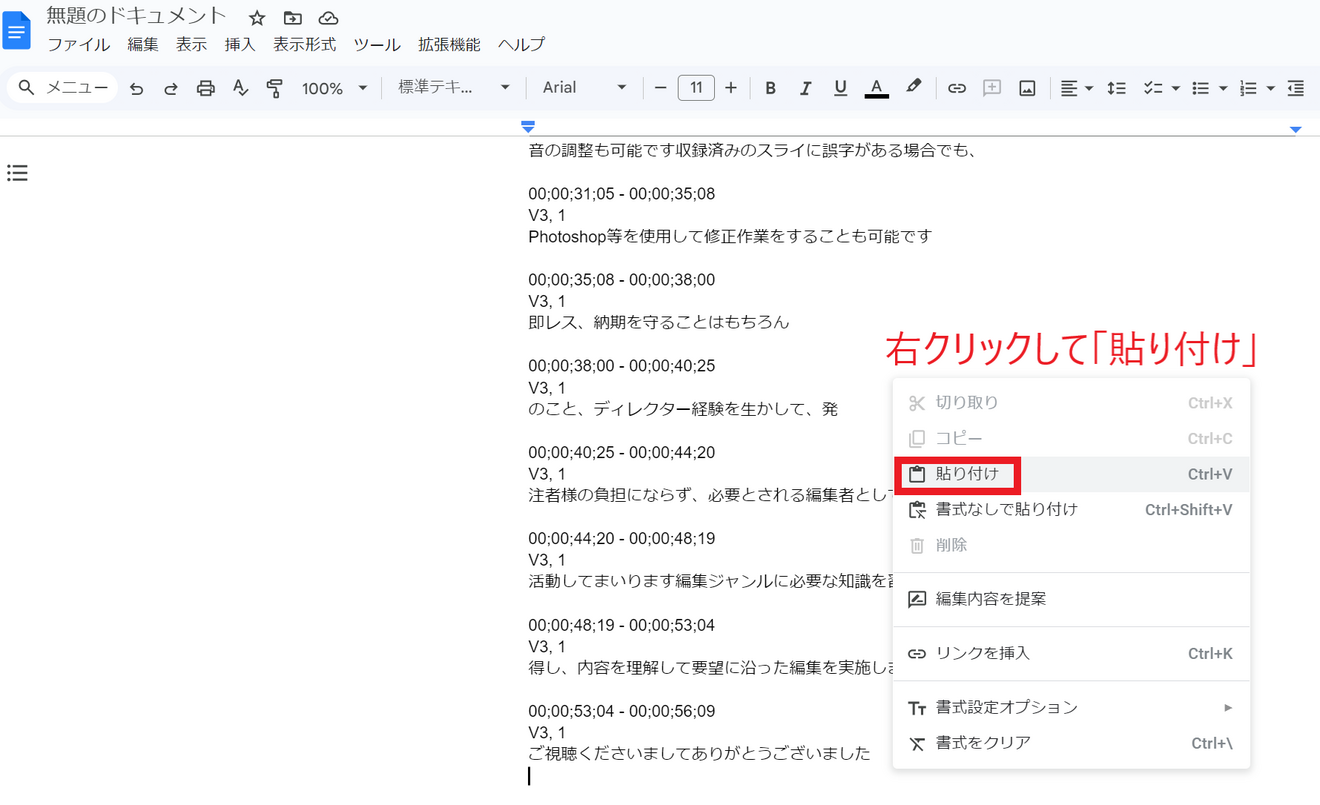Click the timestamp 00;00;31;05 - 00;00;35;08
Image resolution: width=1320 pixels, height=805 pixels.
622,194
